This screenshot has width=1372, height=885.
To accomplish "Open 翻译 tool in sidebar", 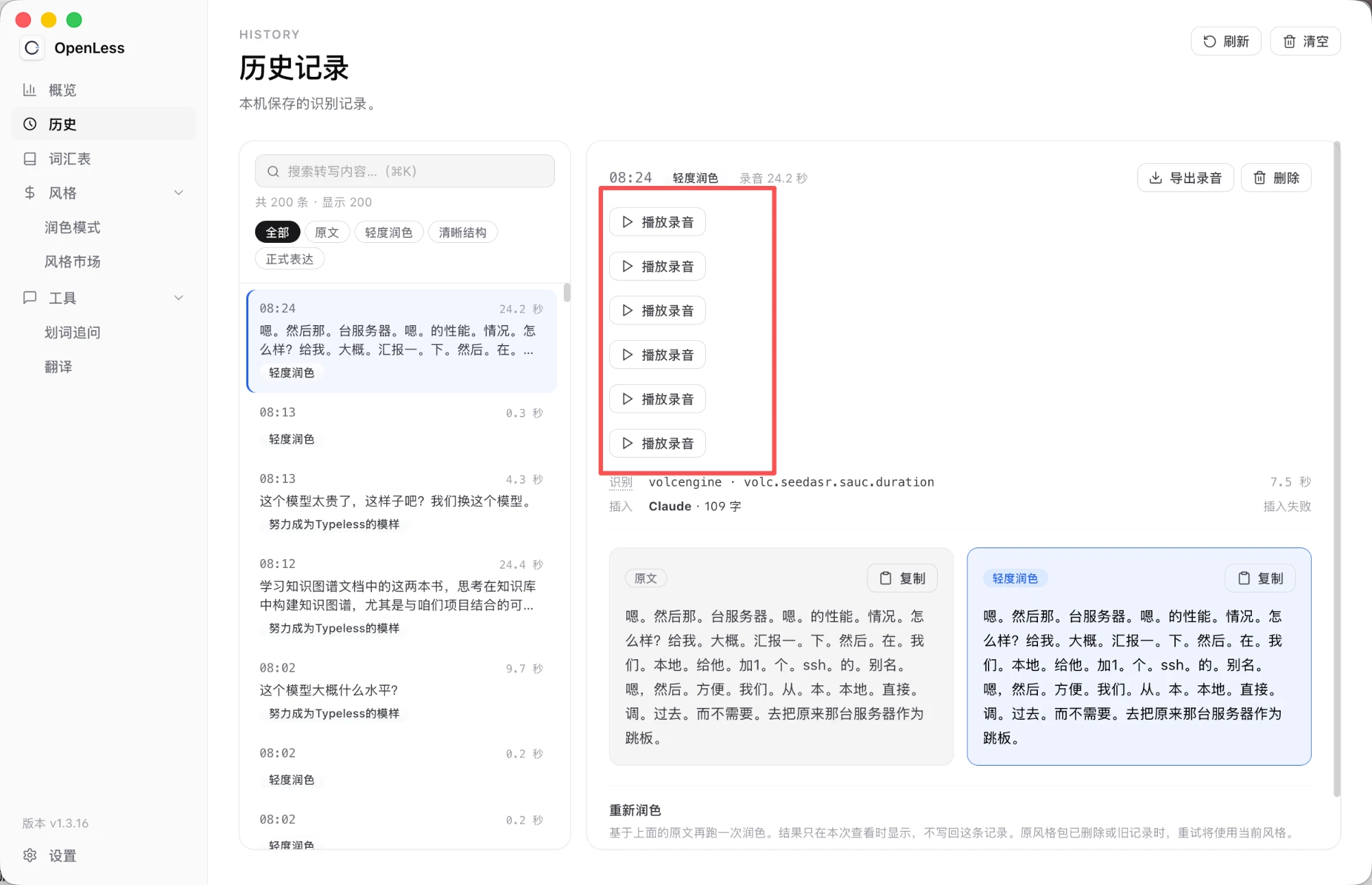I will click(x=58, y=366).
